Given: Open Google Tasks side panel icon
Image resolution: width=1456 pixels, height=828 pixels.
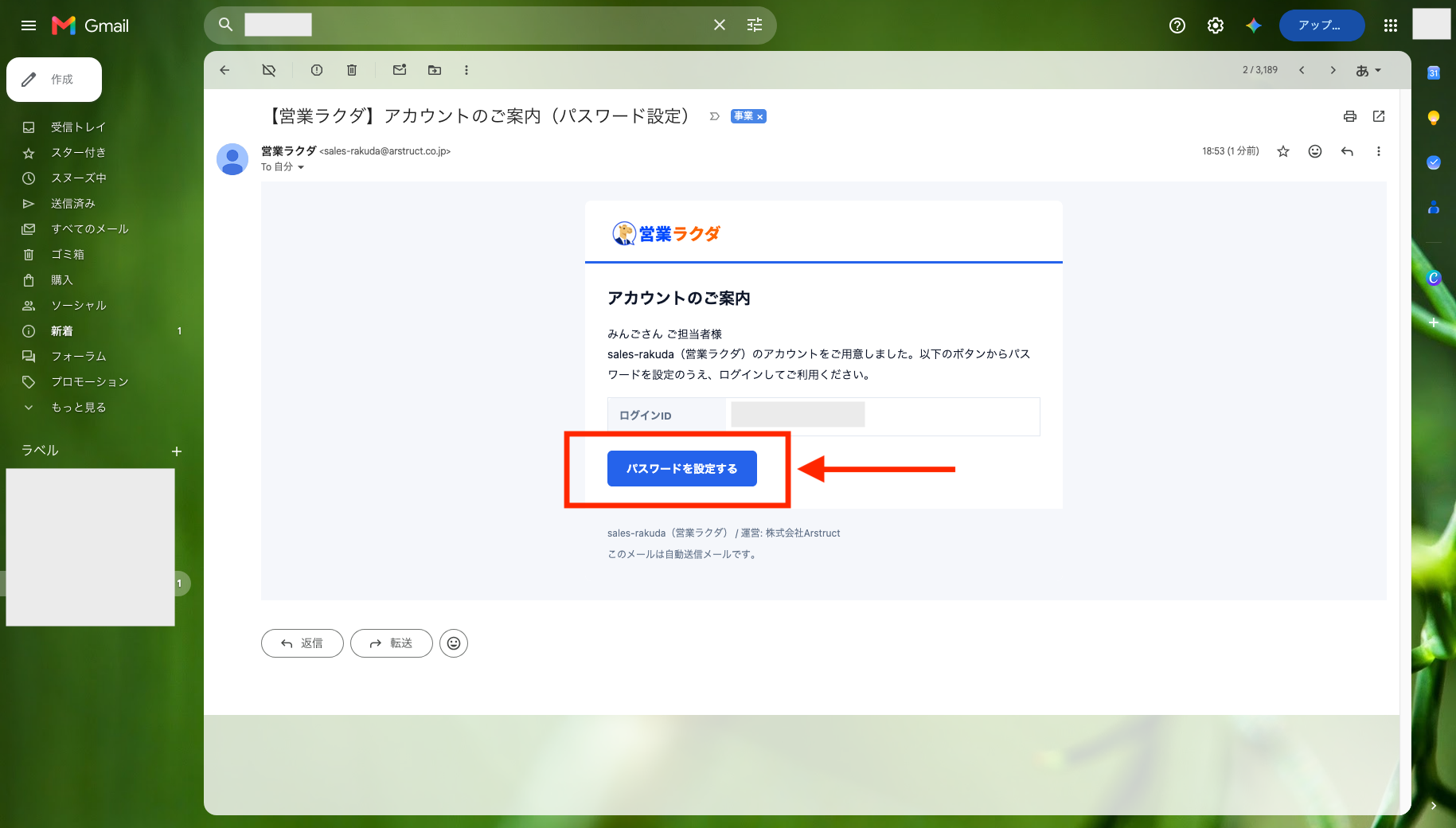Looking at the screenshot, I should click(x=1434, y=162).
